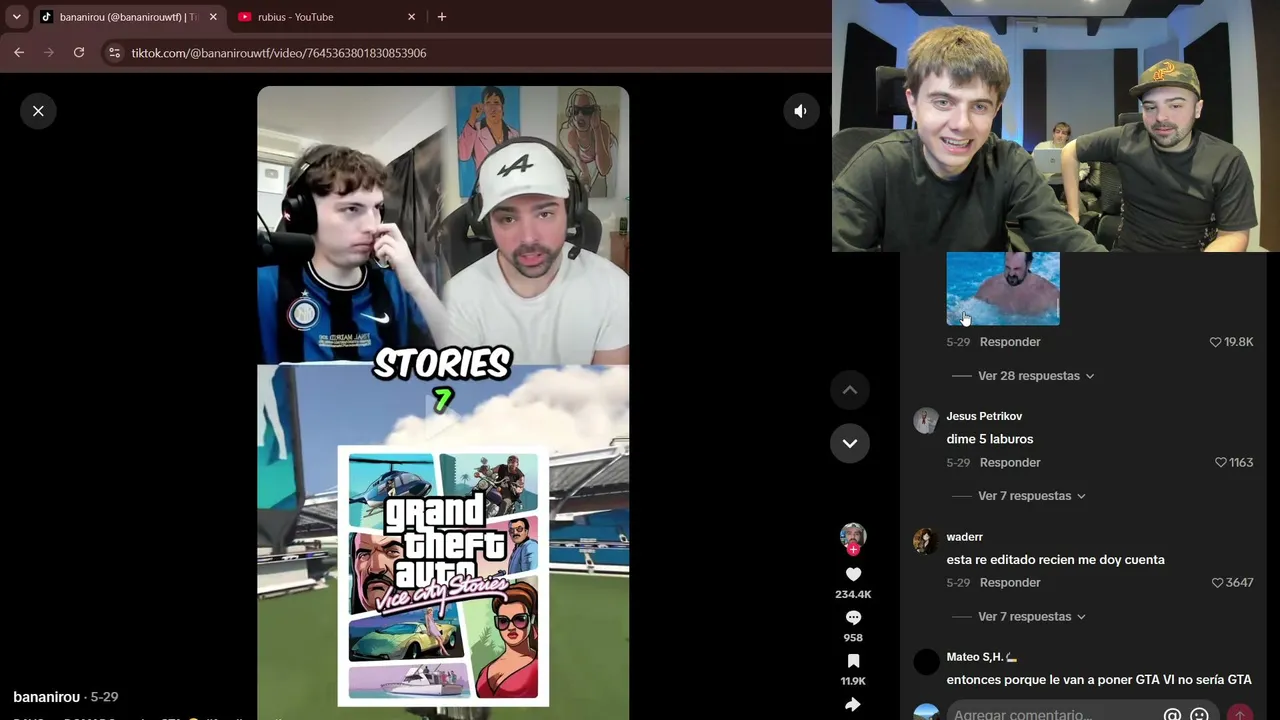
Task: Click Jesus Petrikov's avatar
Action: point(926,420)
